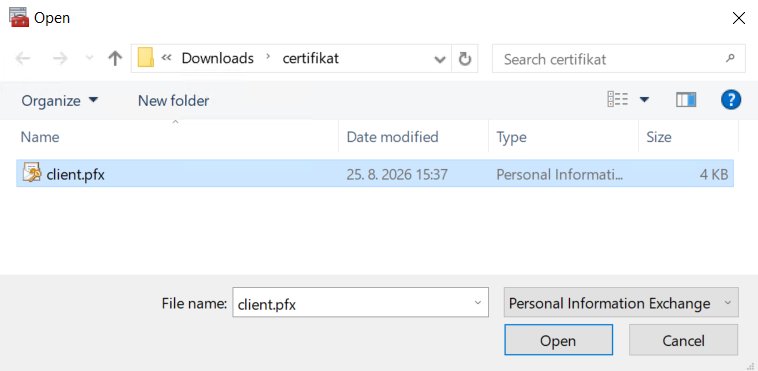Create a New folder
The width and height of the screenshot is (758, 371).
click(x=174, y=101)
